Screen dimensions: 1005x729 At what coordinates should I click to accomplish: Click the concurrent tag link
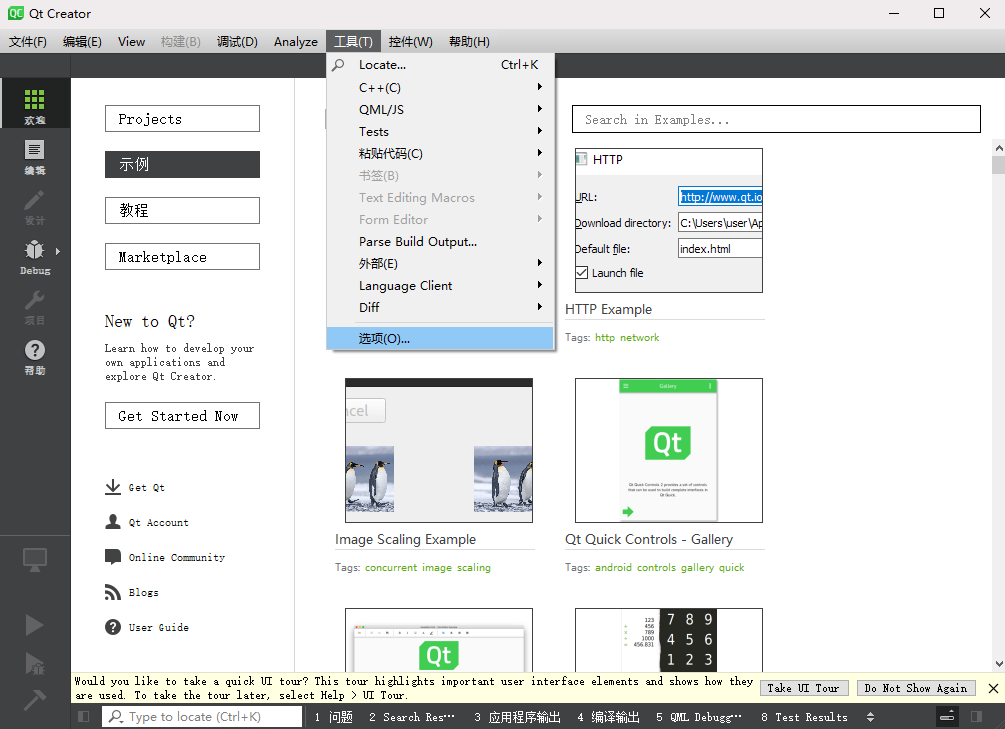[x=391, y=567]
